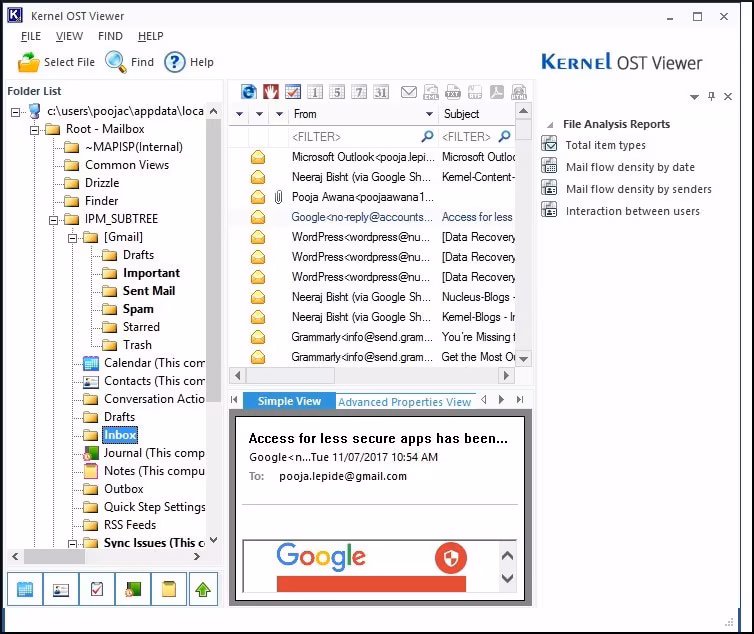This screenshot has width=754, height=634.
Task: Collapse the IPM_SUBTREE node
Action: pyautogui.click(x=54, y=220)
